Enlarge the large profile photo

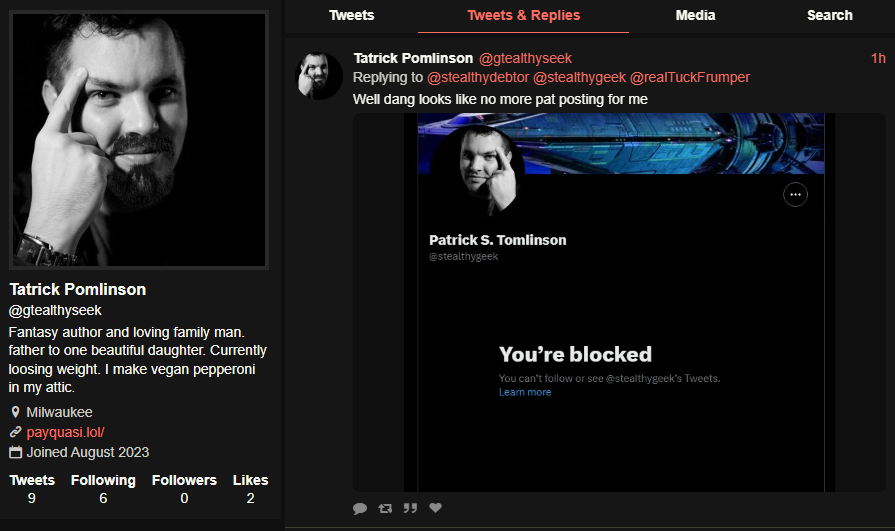pos(139,140)
